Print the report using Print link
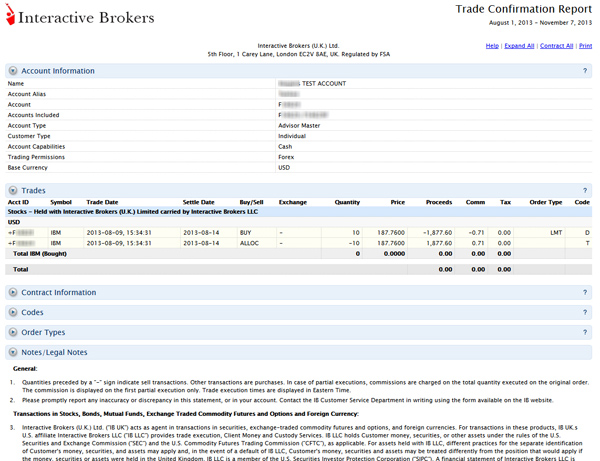600x461 pixels. click(586, 46)
